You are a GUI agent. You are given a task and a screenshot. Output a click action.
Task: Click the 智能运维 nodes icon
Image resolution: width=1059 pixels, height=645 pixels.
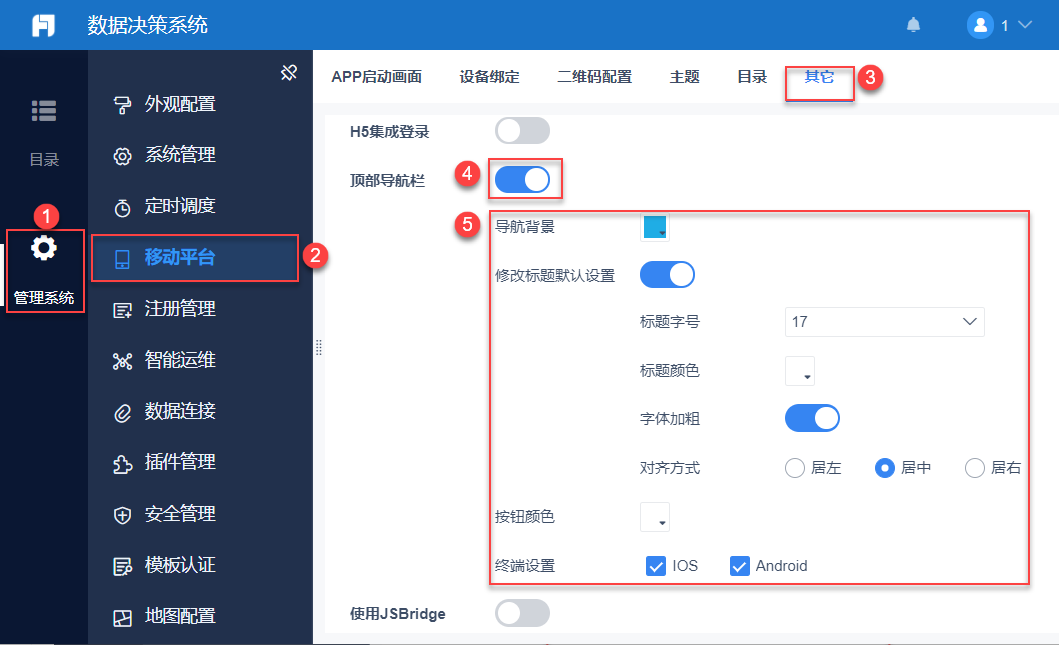122,361
